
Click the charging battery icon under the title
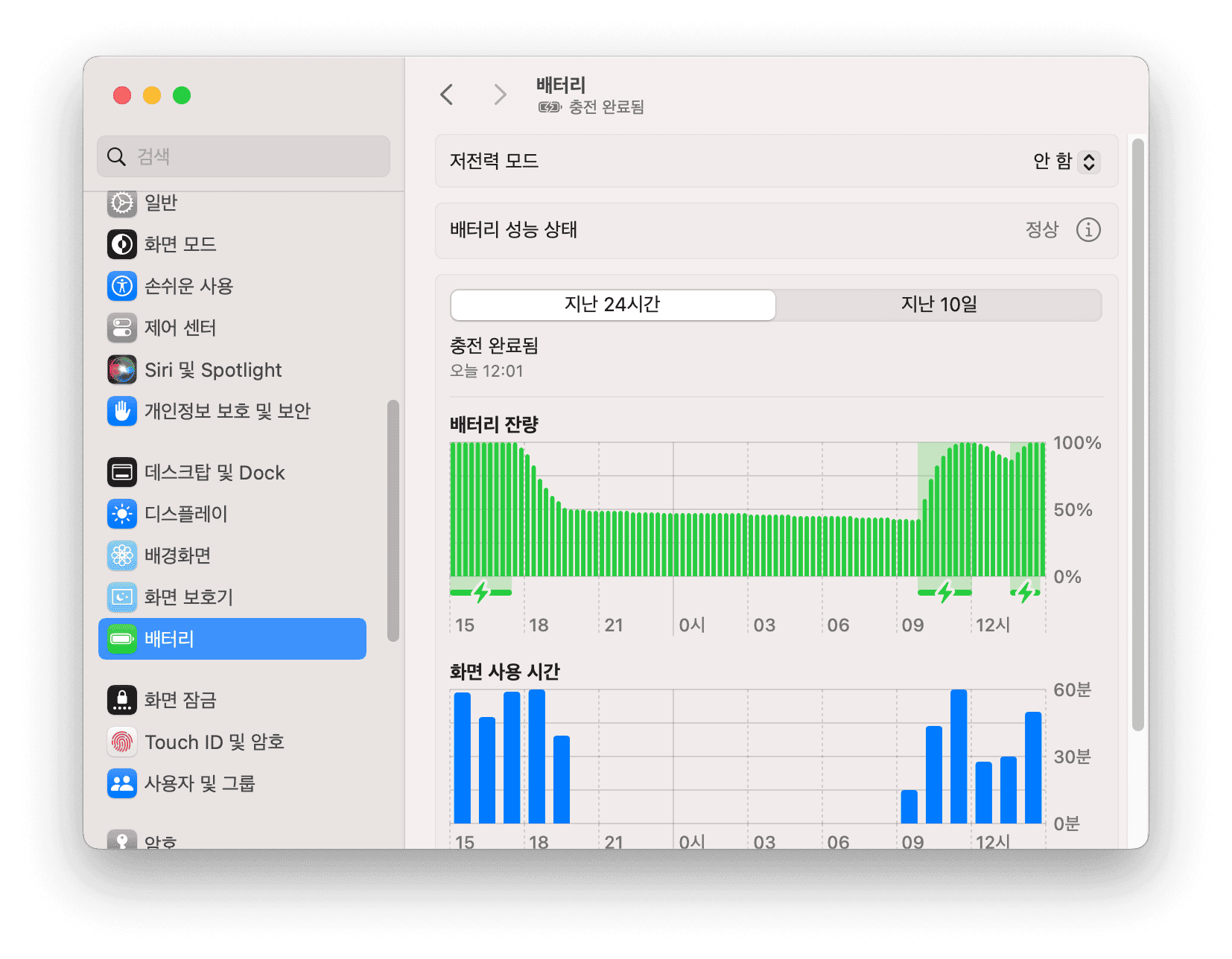point(550,107)
